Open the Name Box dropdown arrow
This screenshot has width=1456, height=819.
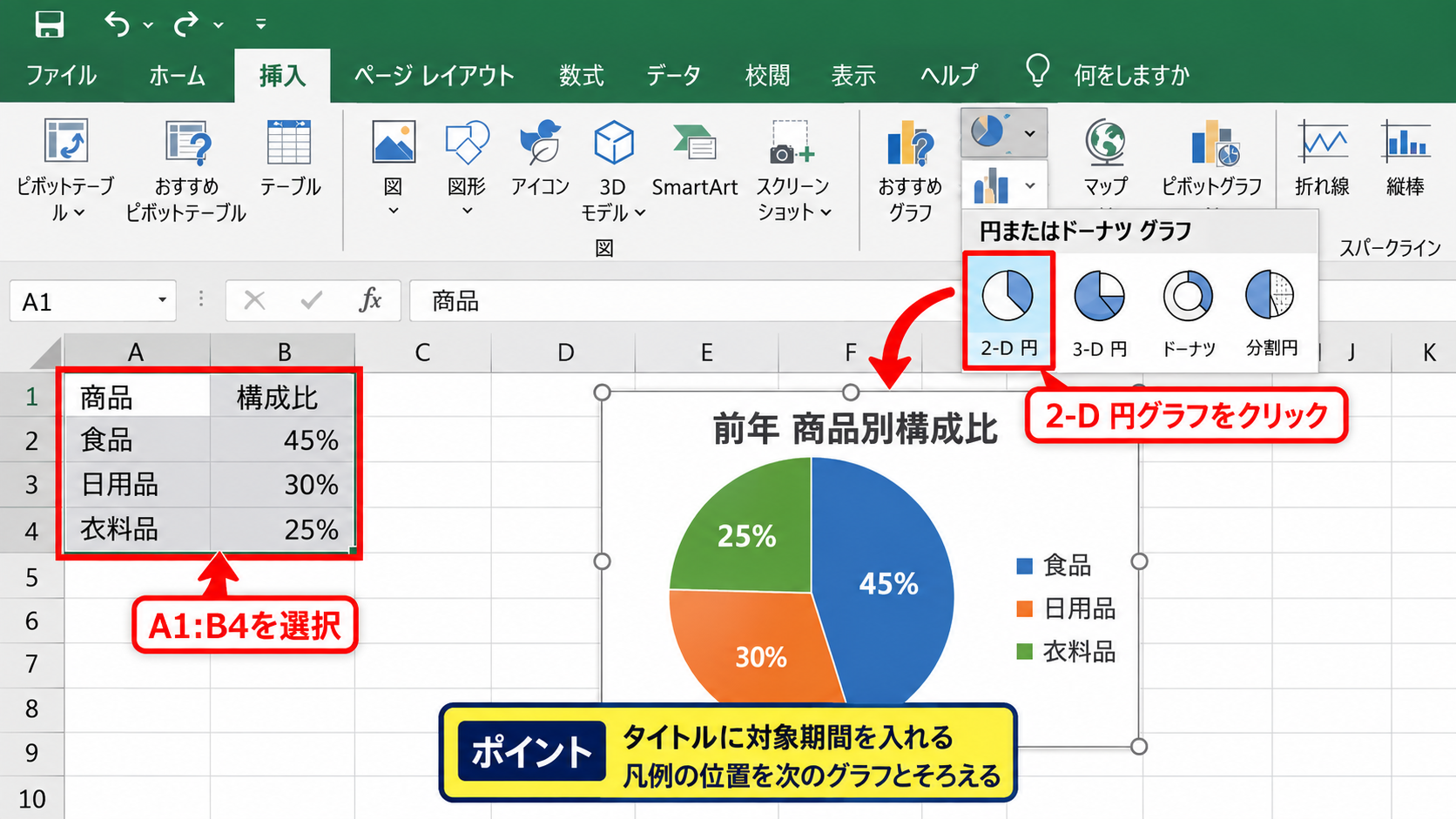(x=162, y=300)
